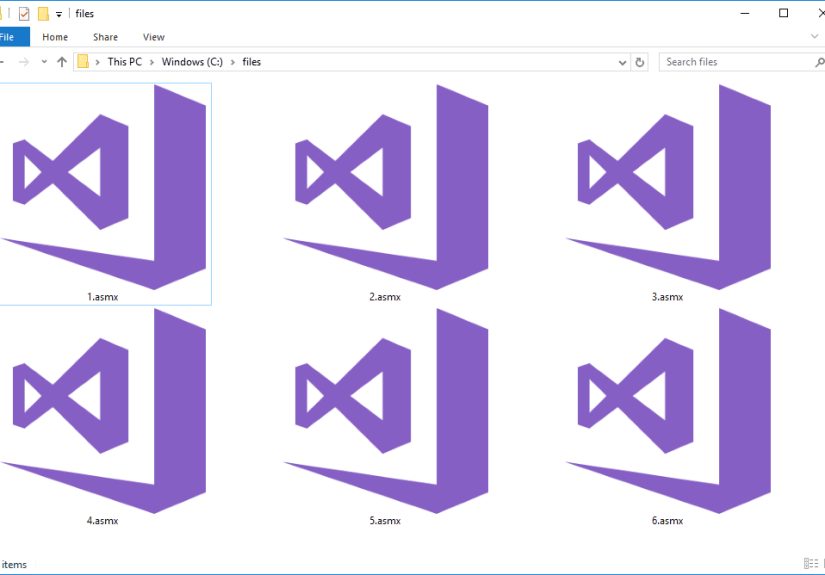825x575 pixels.
Task: Switch to the Share ribbon tab
Action: point(105,37)
